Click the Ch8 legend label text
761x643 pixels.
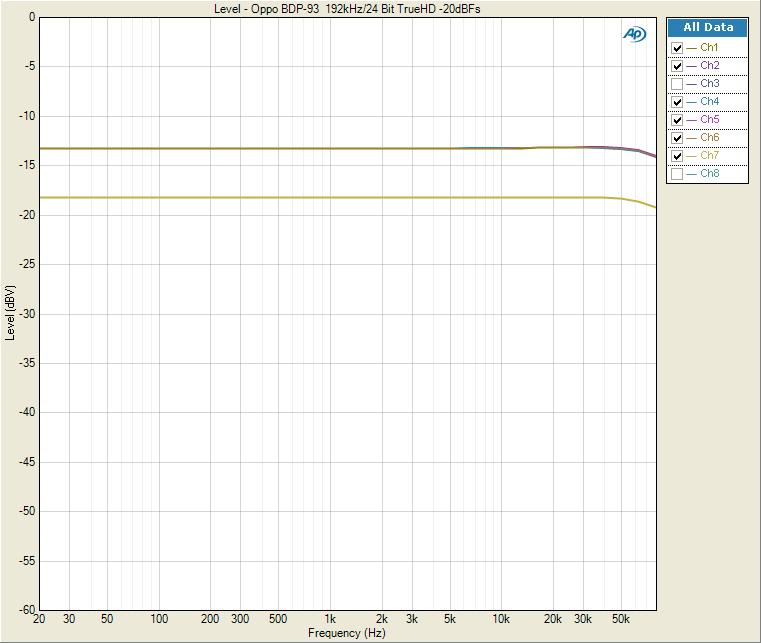tap(709, 174)
